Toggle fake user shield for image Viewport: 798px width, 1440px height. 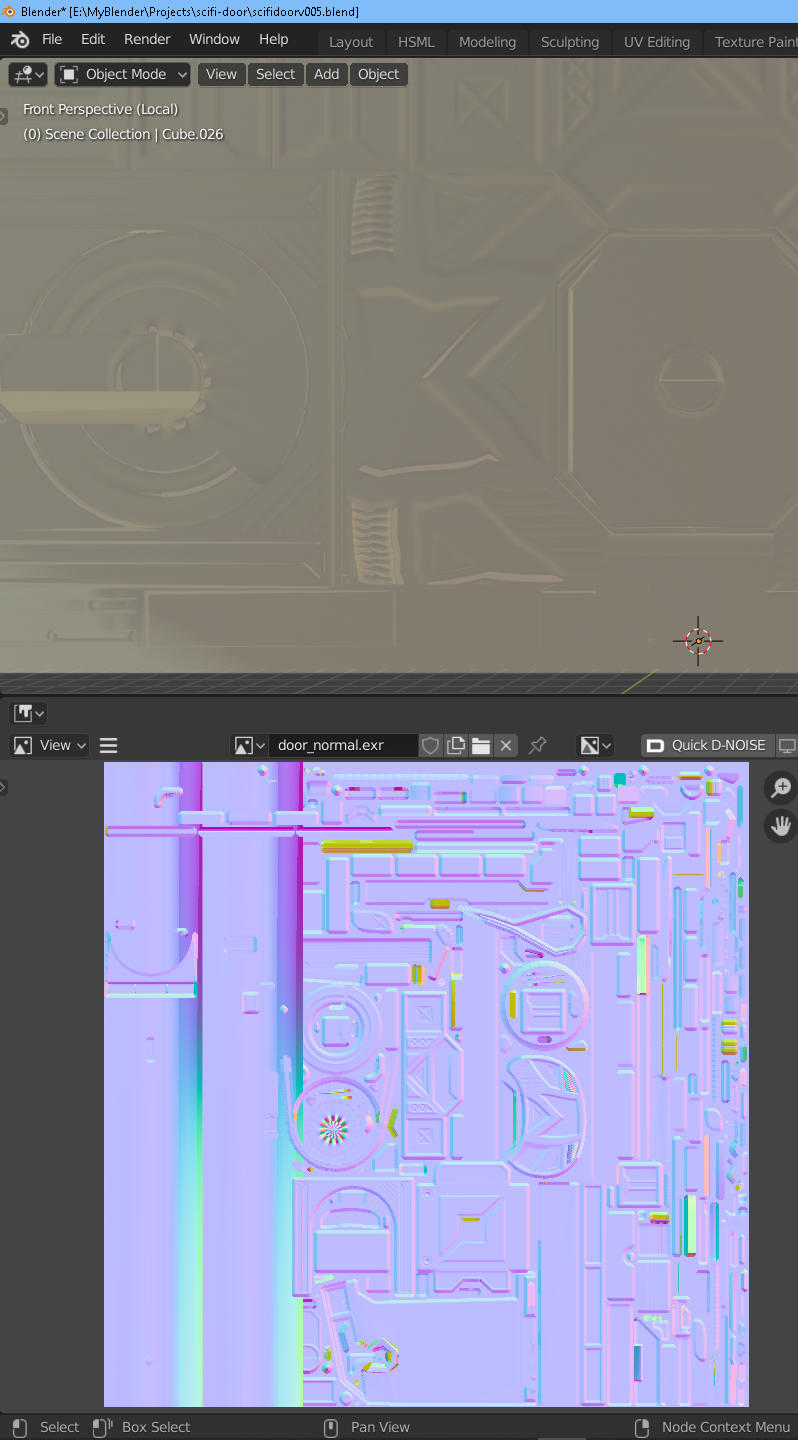tap(430, 745)
